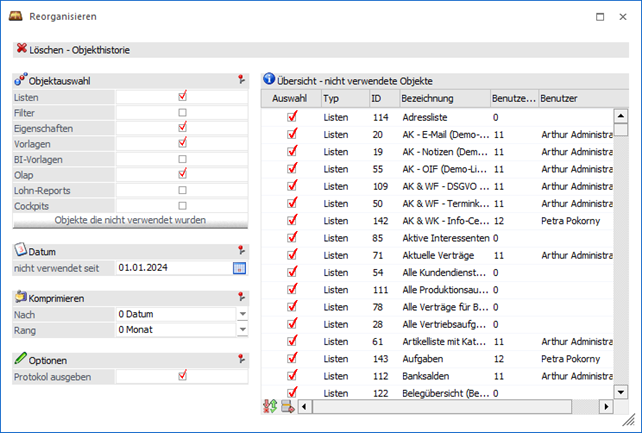642x433 pixels.
Task: Click the pin icon in Datum header
Action: 241,251
